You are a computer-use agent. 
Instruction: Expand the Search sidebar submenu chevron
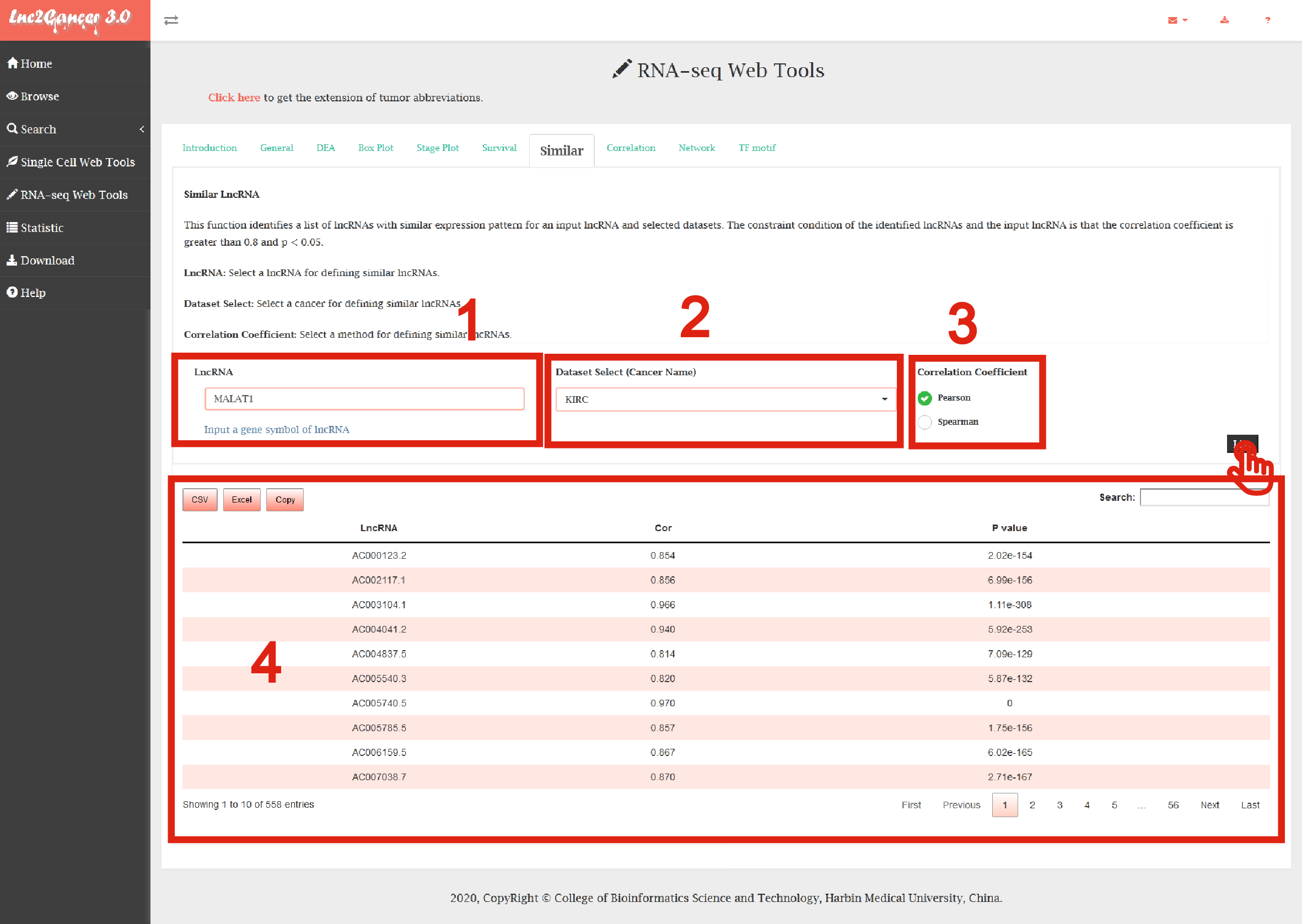click(x=142, y=129)
